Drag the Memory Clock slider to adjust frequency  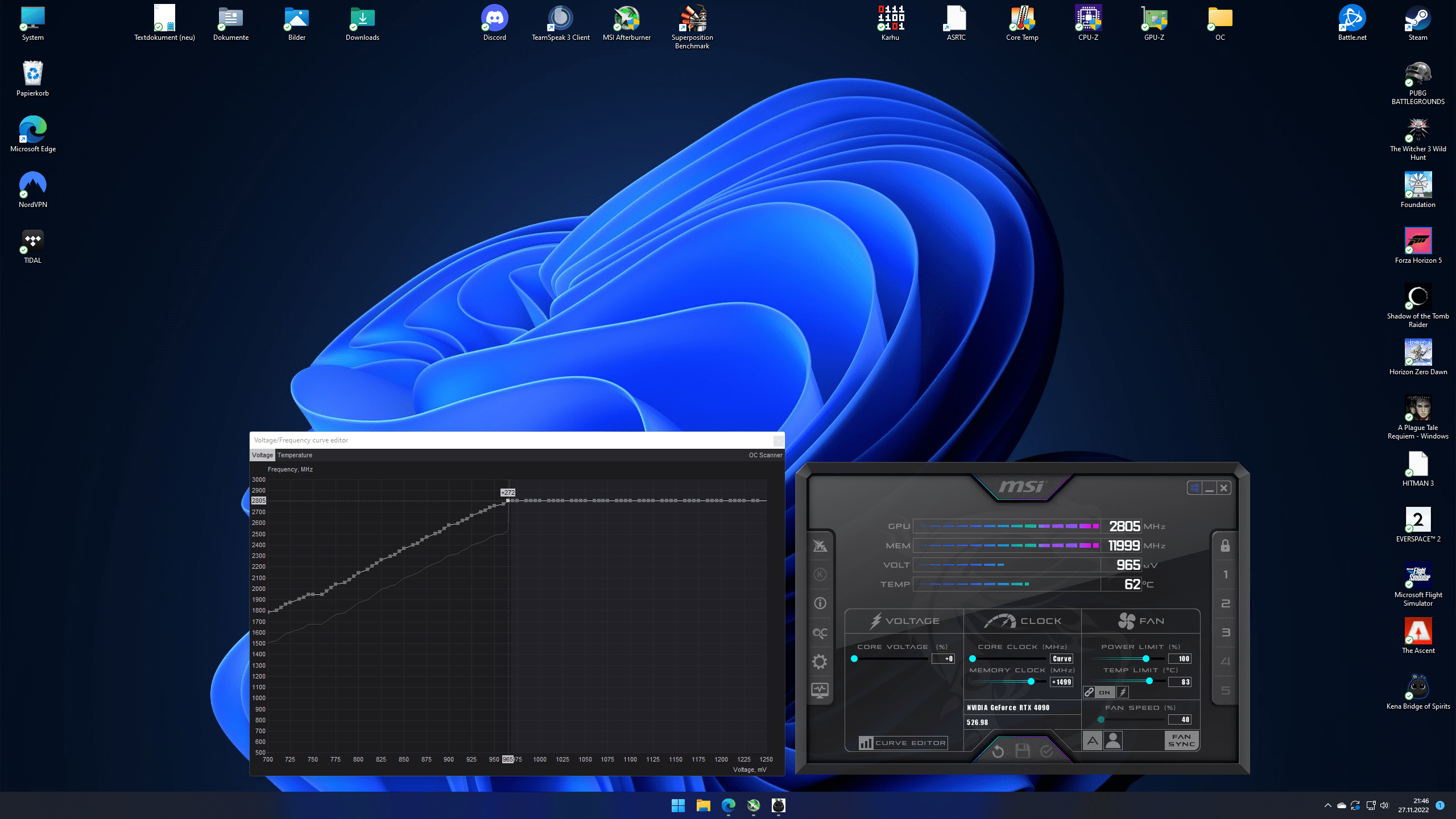[x=1031, y=682]
